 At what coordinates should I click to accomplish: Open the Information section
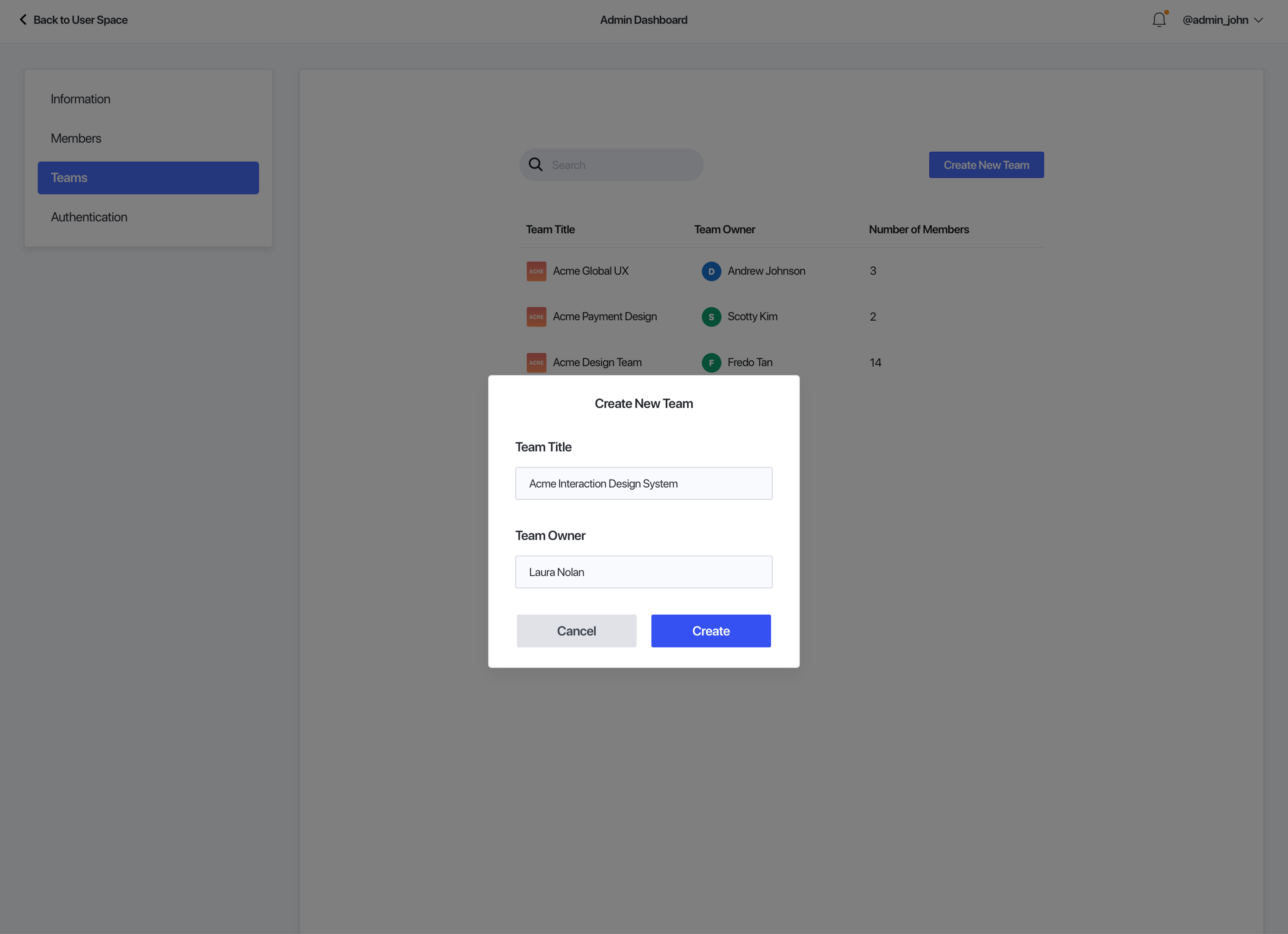[148, 99]
